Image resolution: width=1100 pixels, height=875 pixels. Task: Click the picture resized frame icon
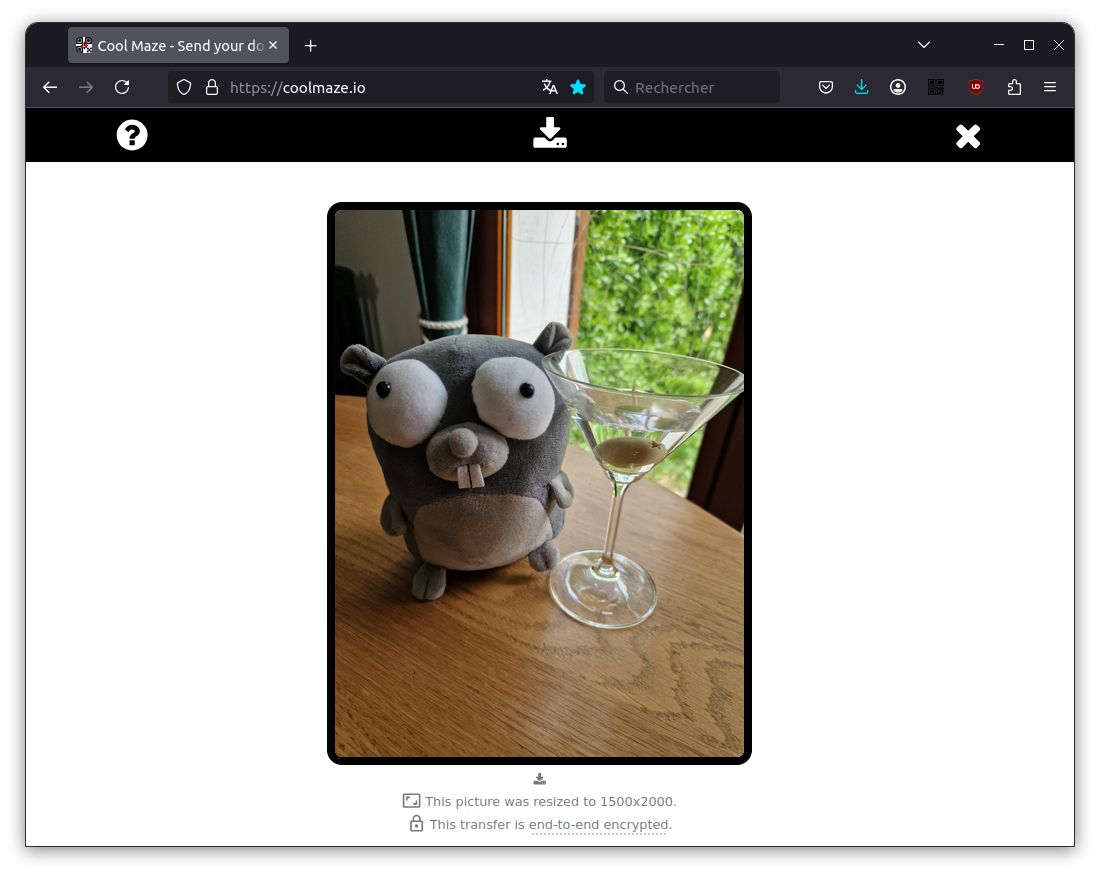(411, 801)
